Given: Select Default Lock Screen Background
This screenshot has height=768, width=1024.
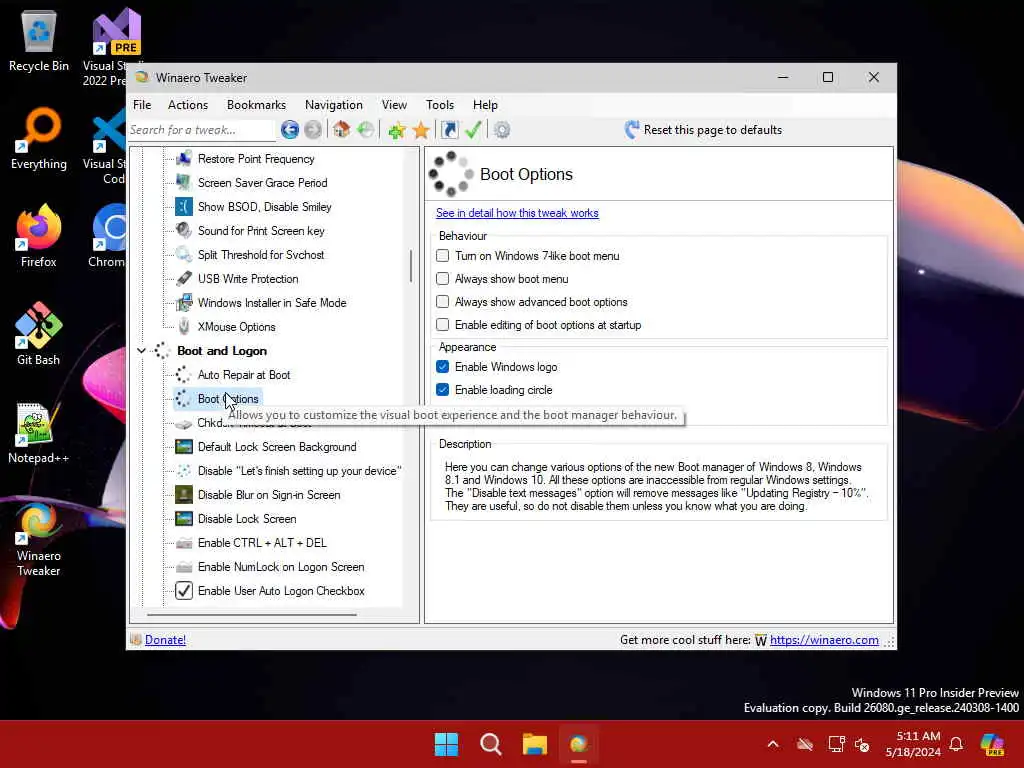Looking at the screenshot, I should click(277, 447).
